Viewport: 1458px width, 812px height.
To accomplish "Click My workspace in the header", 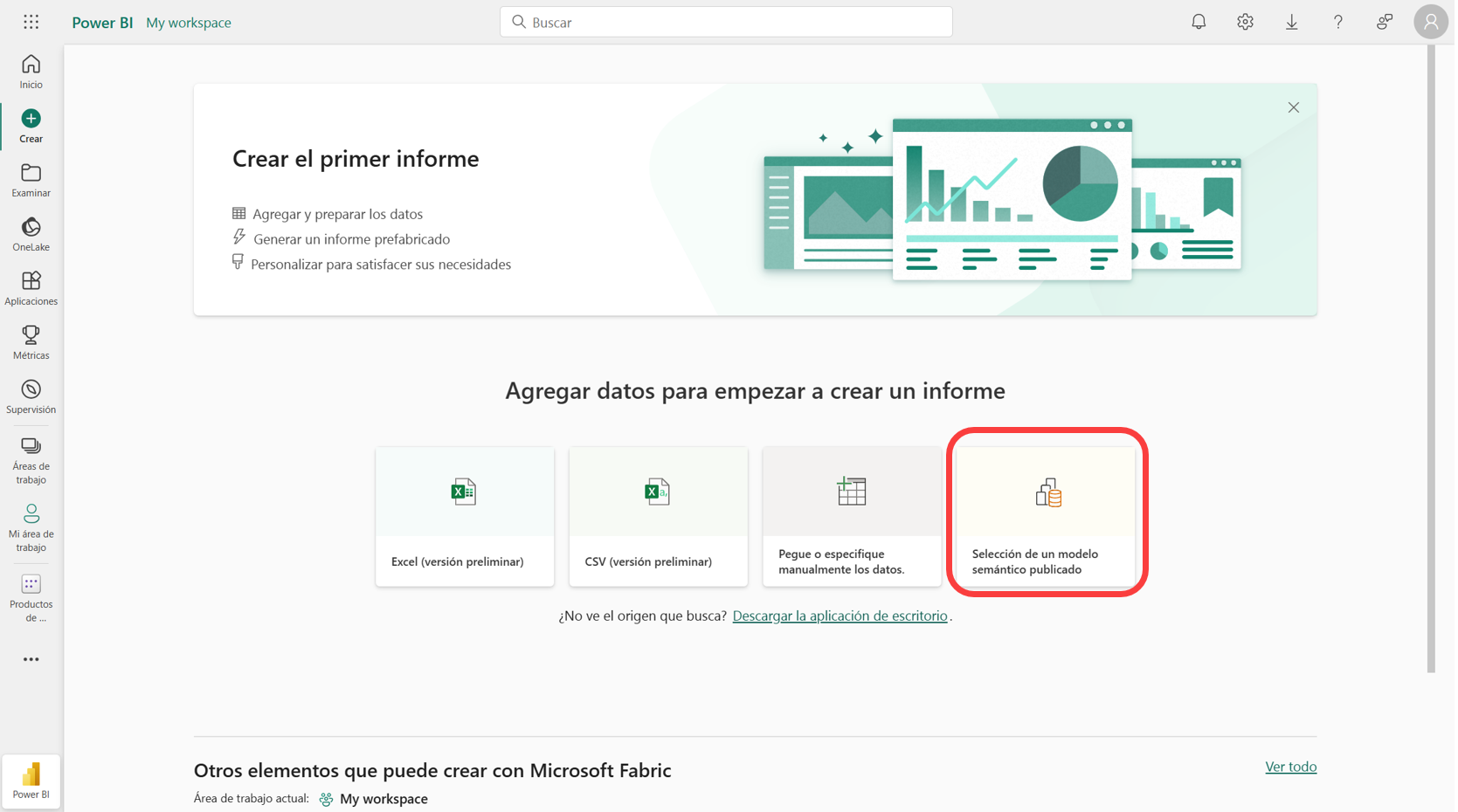I will (x=189, y=23).
